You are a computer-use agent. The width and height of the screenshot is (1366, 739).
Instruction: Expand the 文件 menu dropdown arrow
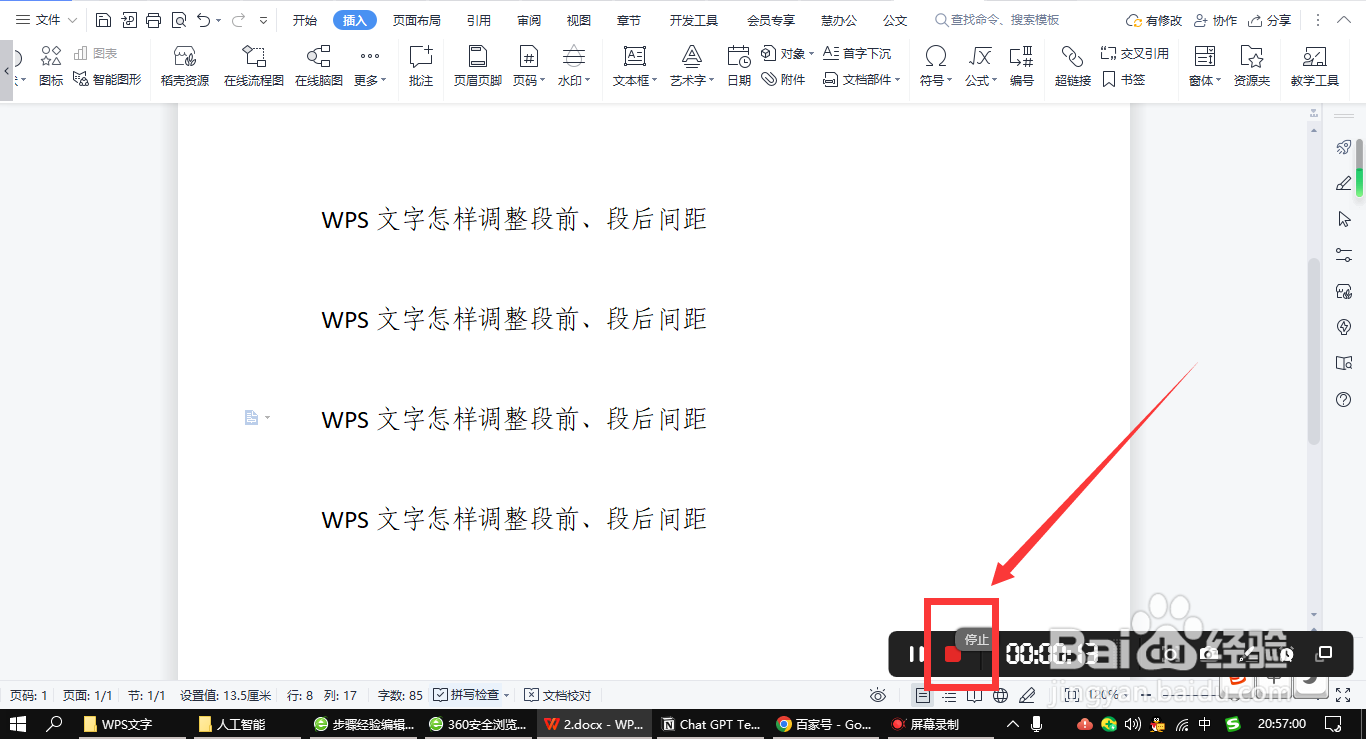click(x=72, y=20)
